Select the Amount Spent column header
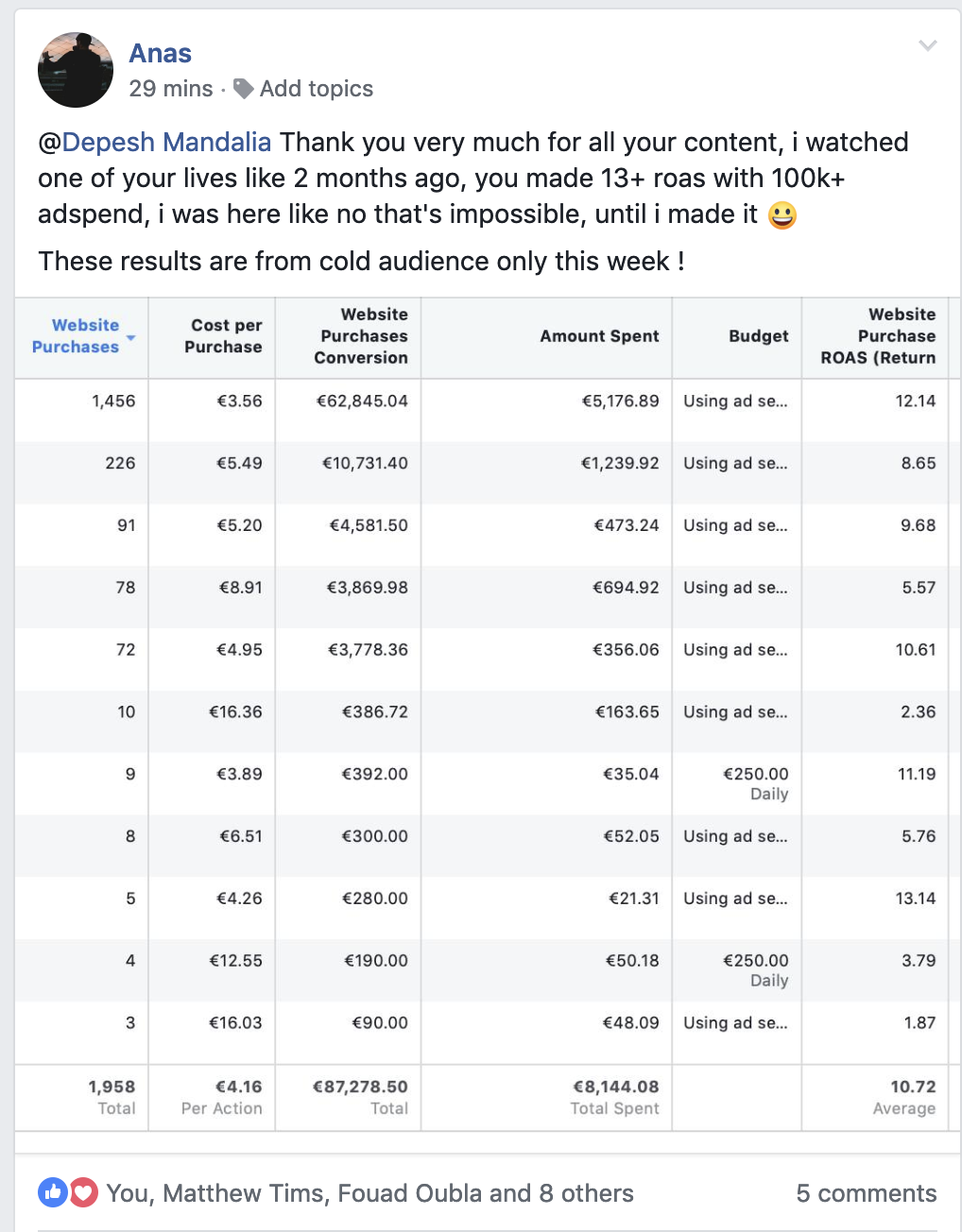962x1232 pixels. [599, 336]
